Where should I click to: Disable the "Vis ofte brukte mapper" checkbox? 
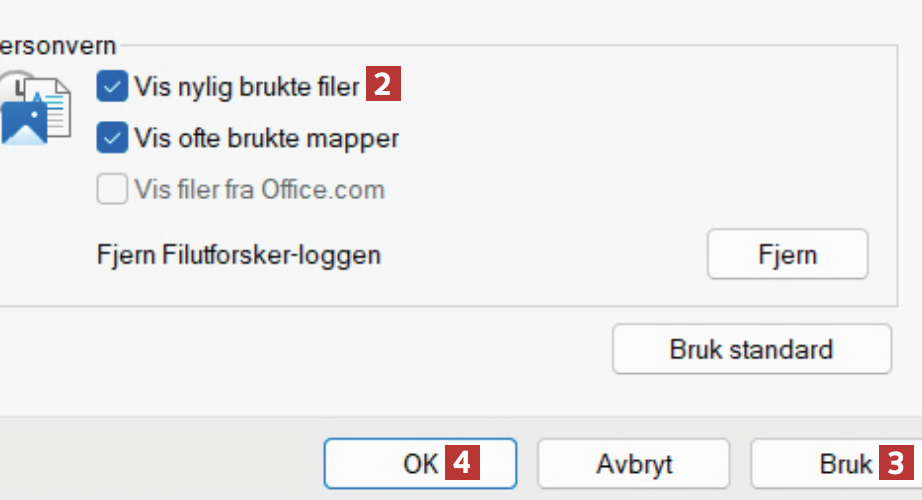(x=111, y=137)
